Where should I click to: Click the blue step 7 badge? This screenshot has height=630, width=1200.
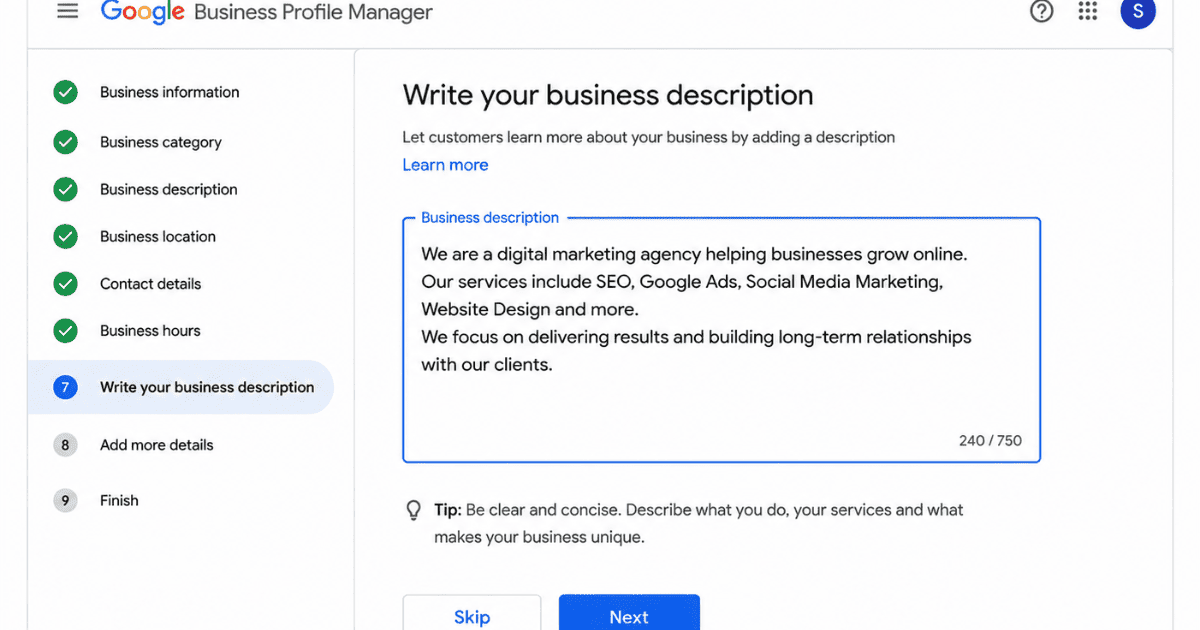(65, 388)
